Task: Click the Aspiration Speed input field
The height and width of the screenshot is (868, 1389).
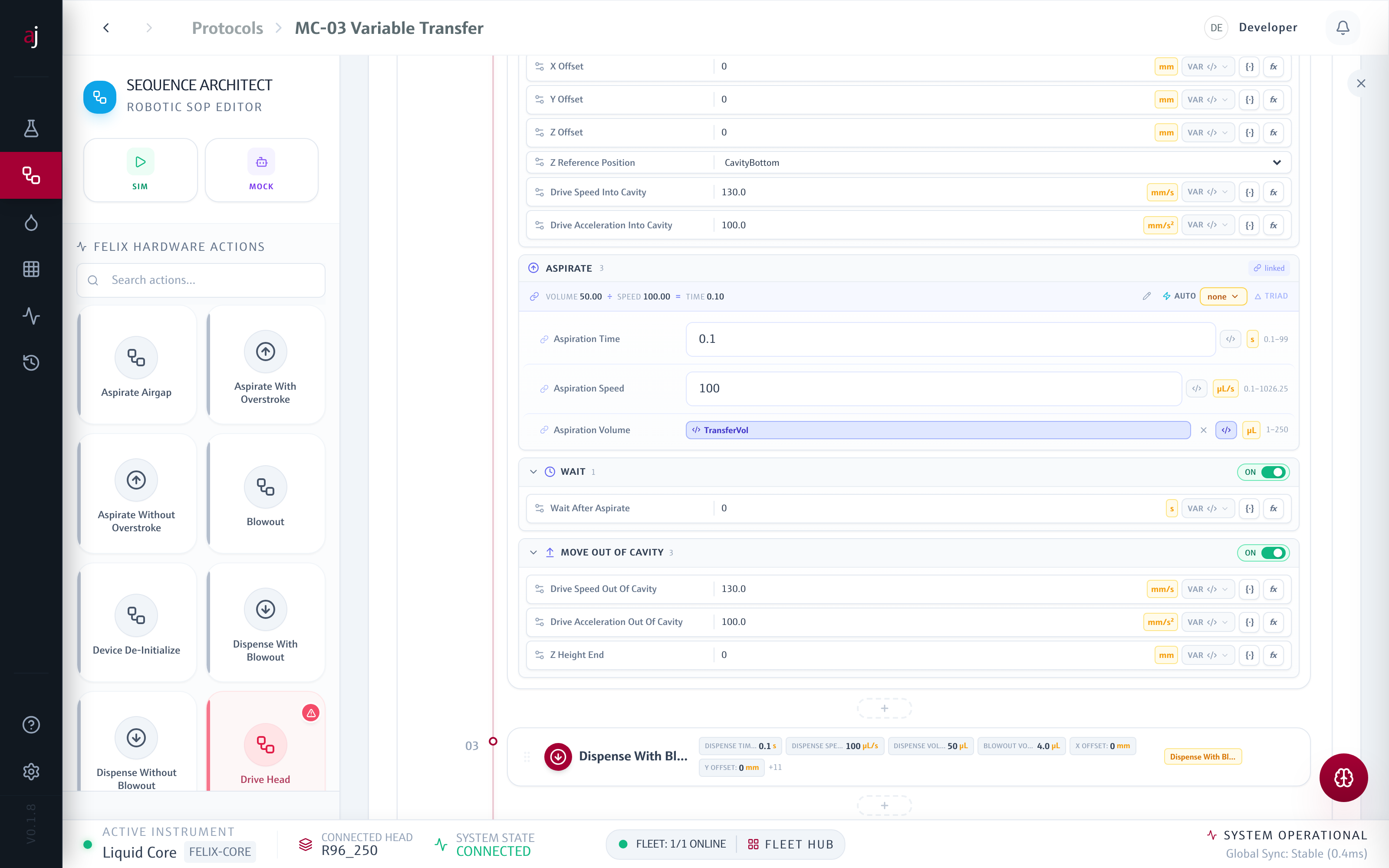Action: 933,389
